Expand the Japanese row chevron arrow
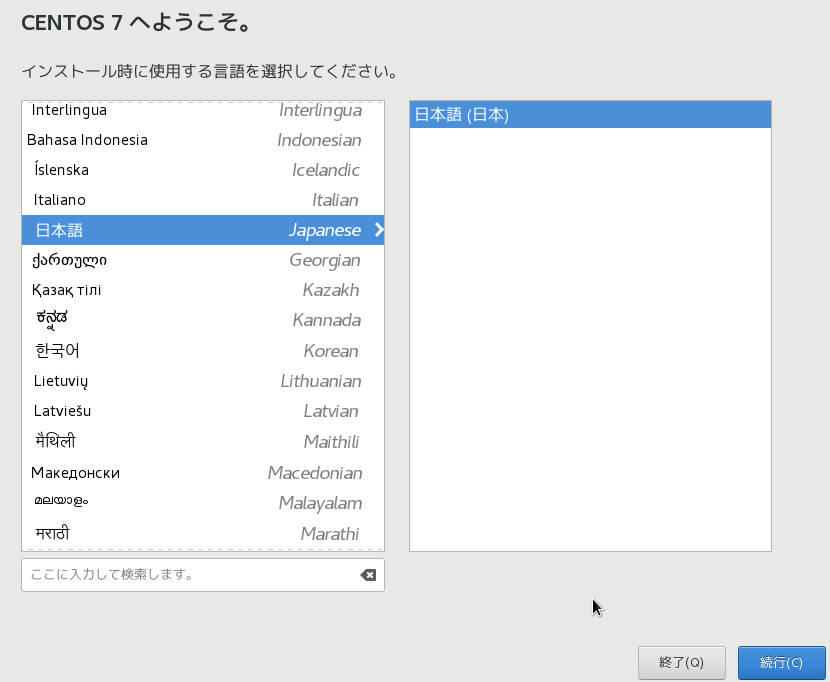This screenshot has height=682, width=830. 379,230
